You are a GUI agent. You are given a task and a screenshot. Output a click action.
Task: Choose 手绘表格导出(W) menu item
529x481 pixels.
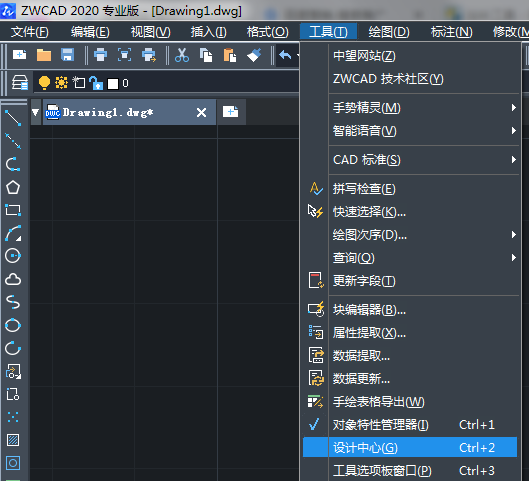[410, 402]
